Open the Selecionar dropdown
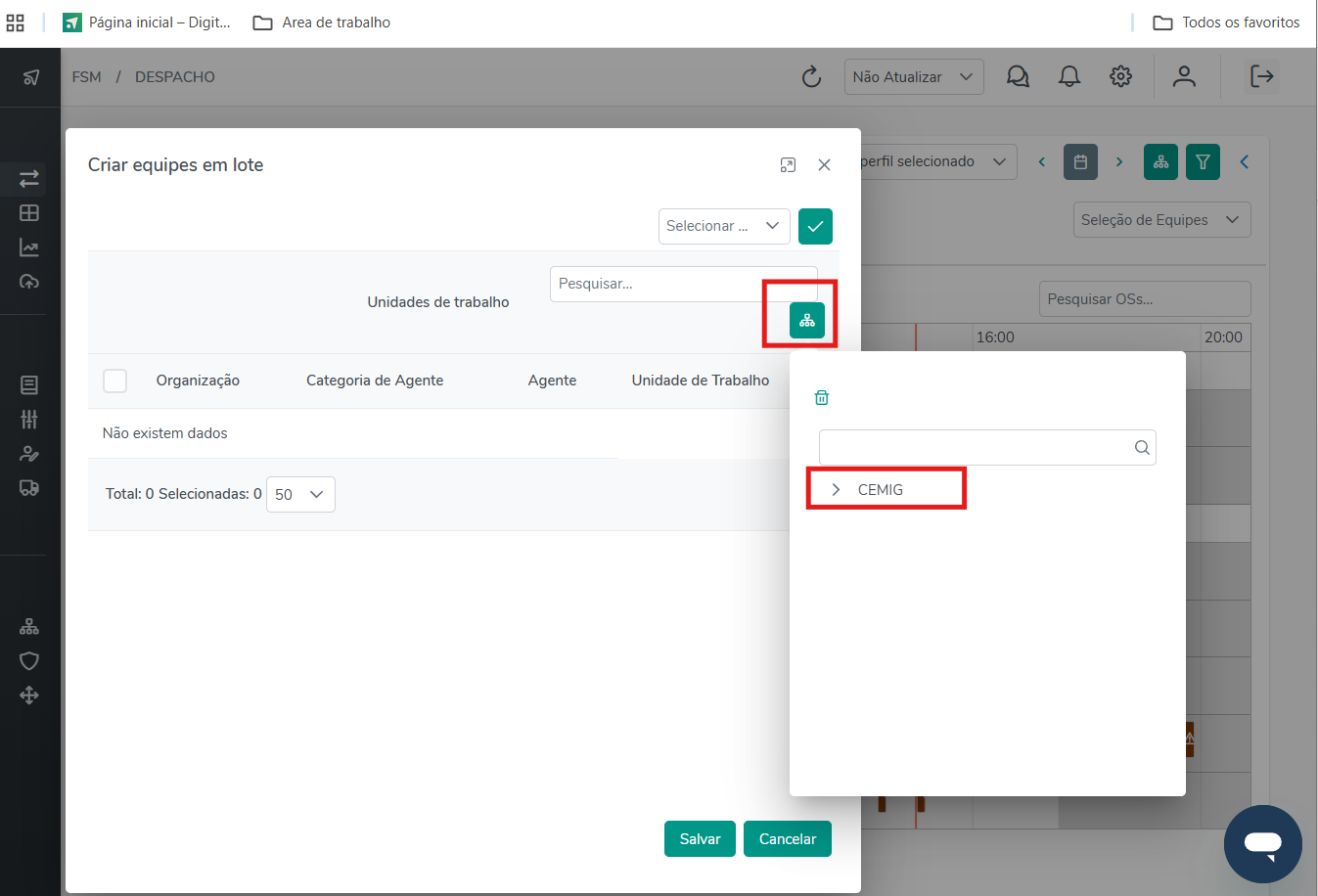 723,226
